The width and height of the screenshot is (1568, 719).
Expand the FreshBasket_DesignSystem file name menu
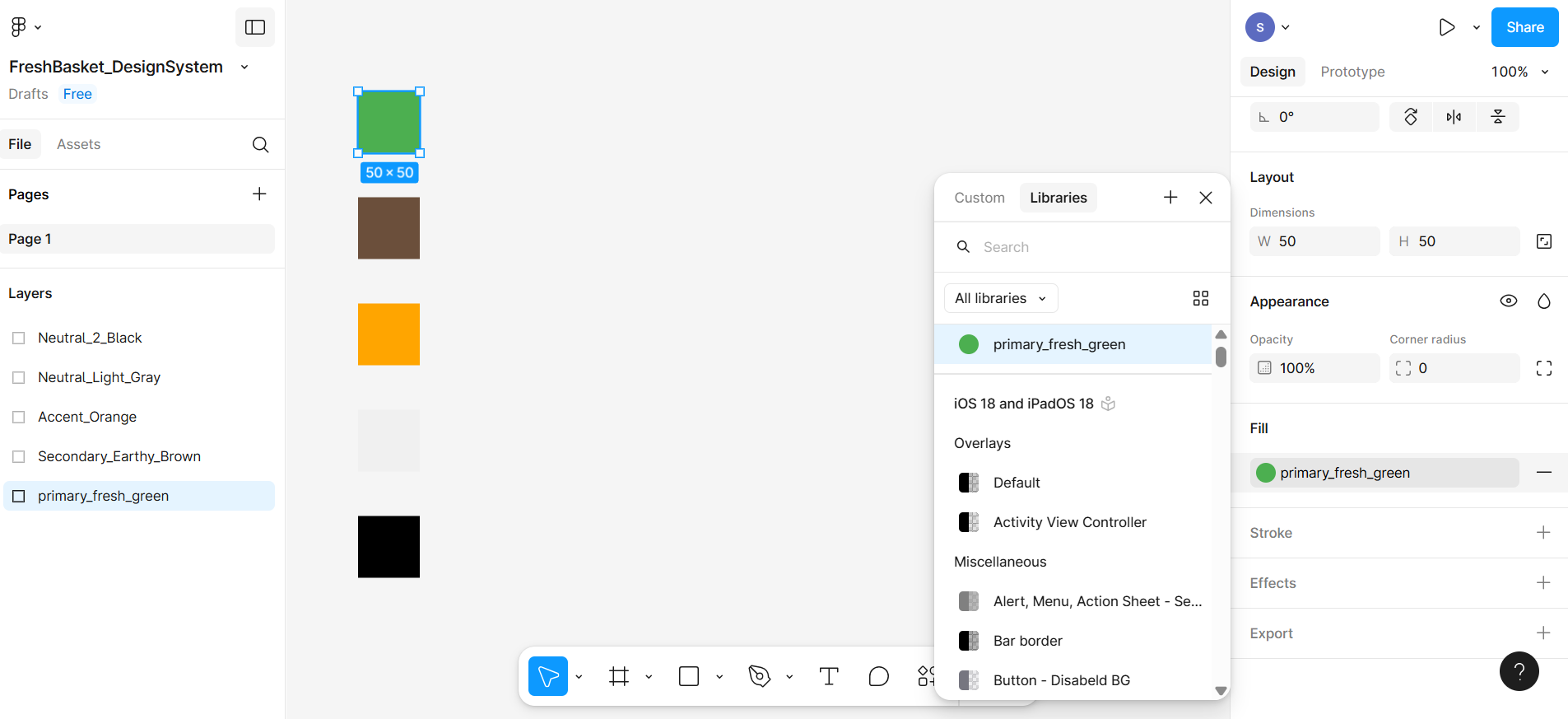click(244, 67)
